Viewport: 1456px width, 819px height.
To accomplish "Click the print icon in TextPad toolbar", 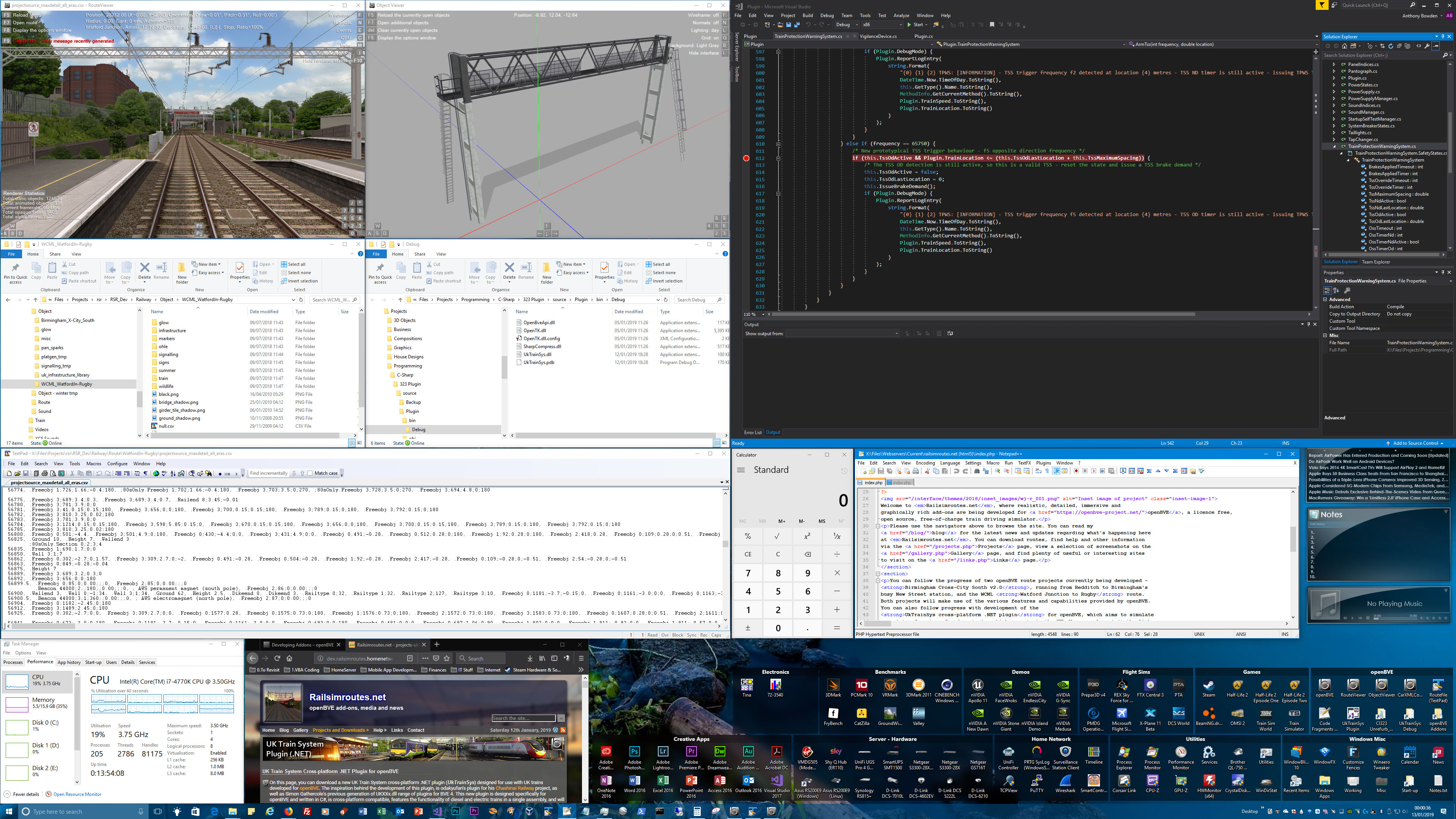I will click(x=45, y=474).
